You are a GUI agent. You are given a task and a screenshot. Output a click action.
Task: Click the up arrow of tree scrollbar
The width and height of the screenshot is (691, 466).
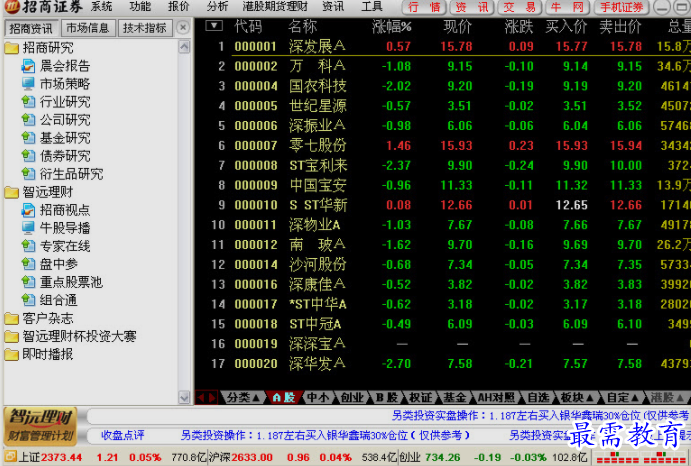click(x=184, y=47)
